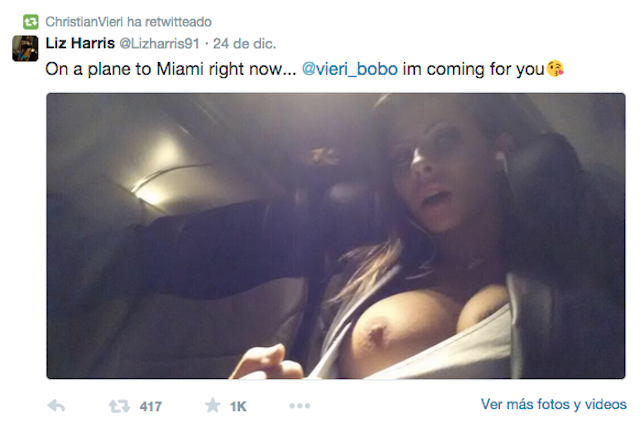Click Ver más fotos y videos

tap(553, 404)
